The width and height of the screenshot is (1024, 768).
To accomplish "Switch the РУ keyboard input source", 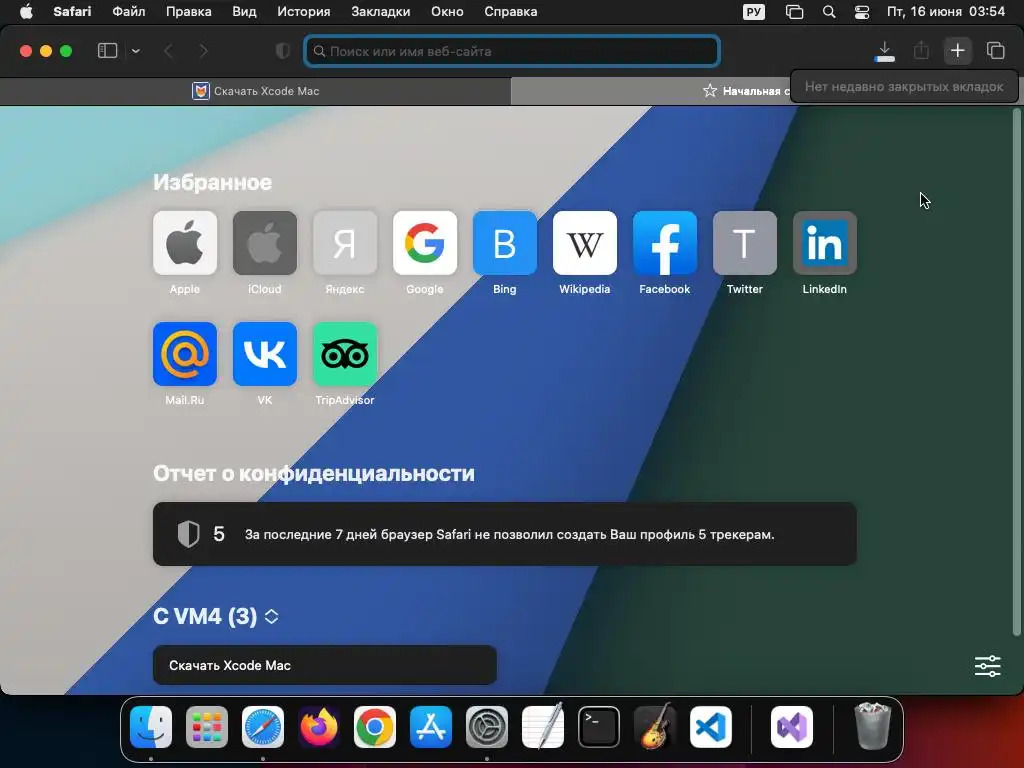I will click(754, 12).
